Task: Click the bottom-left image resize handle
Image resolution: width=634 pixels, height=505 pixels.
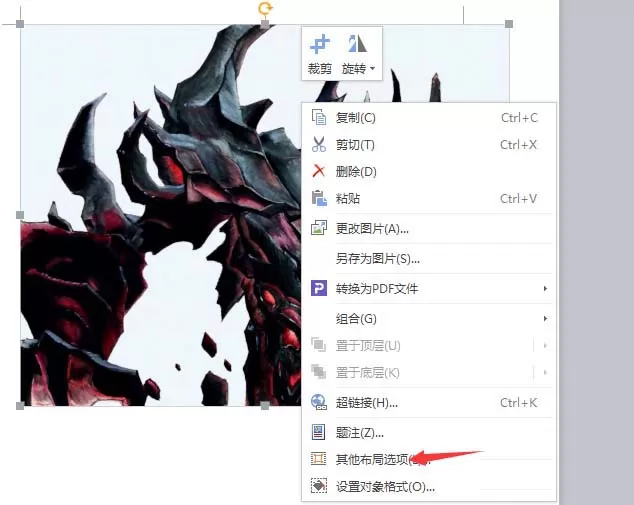Action: tap(20, 406)
